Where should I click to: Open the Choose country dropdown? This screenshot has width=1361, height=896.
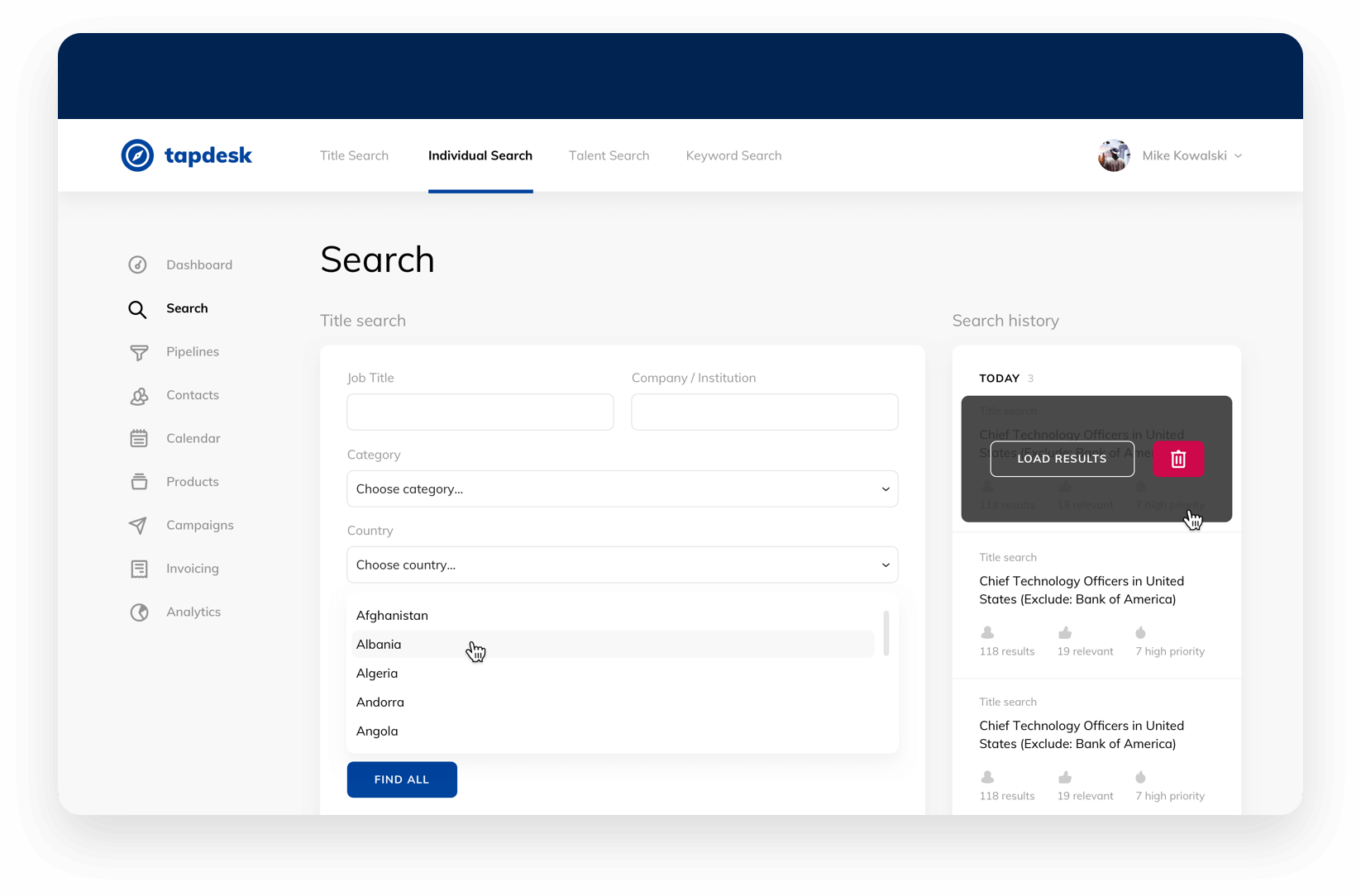[622, 565]
